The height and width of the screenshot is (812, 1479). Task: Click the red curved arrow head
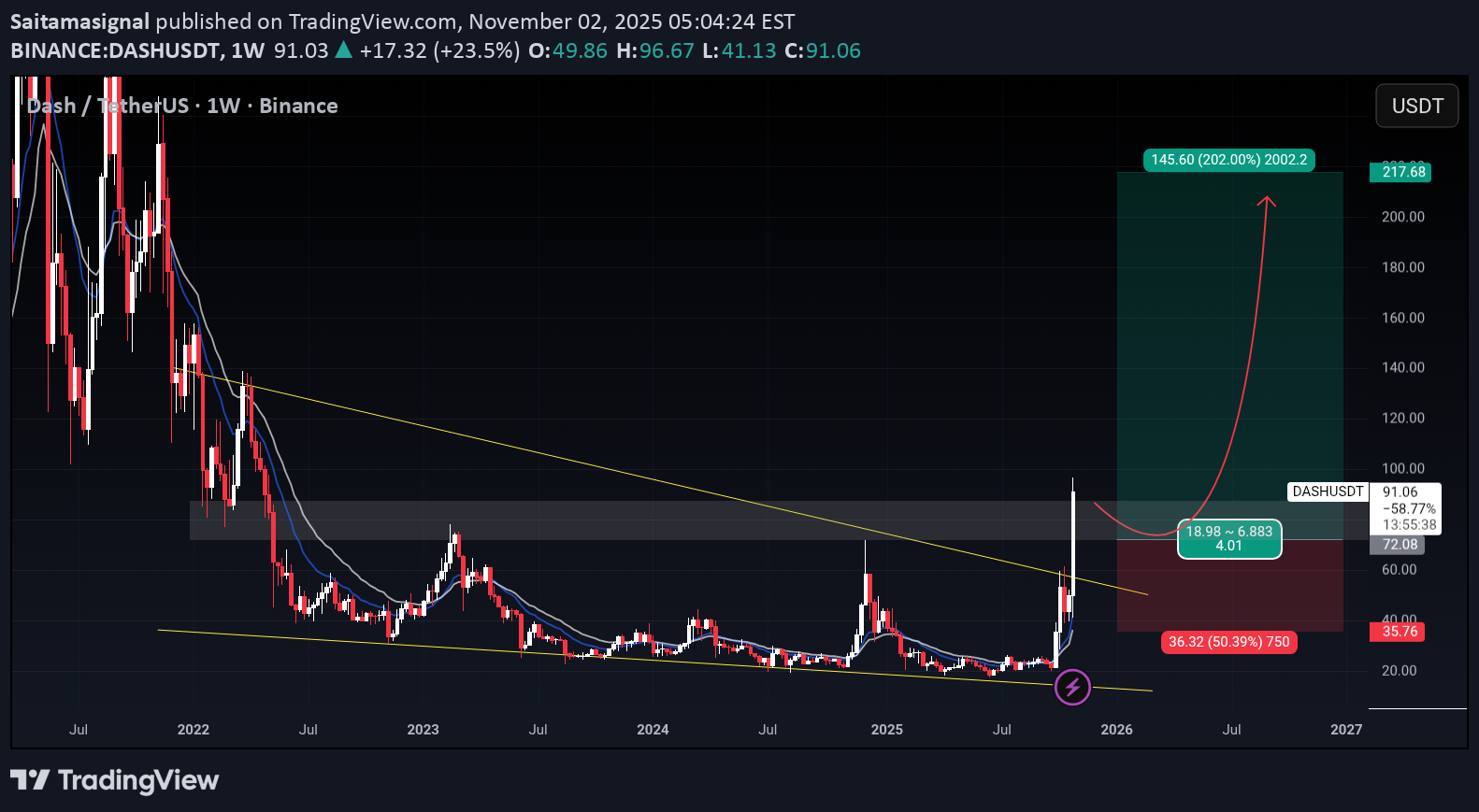1267,201
